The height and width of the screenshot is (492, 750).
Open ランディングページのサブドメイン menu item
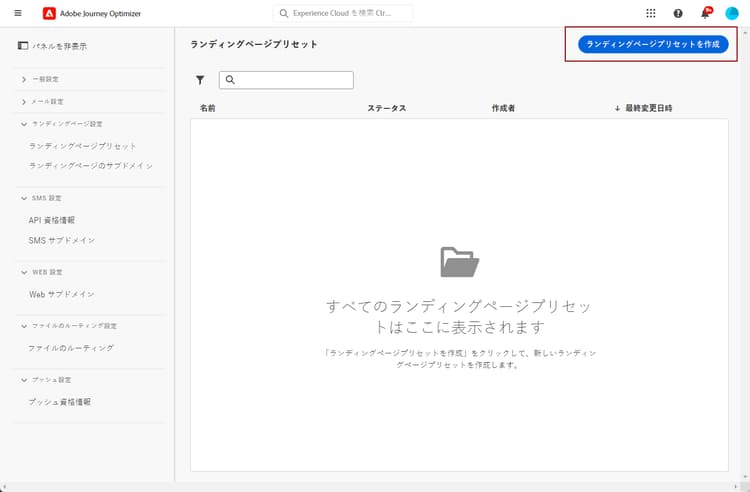(91, 166)
